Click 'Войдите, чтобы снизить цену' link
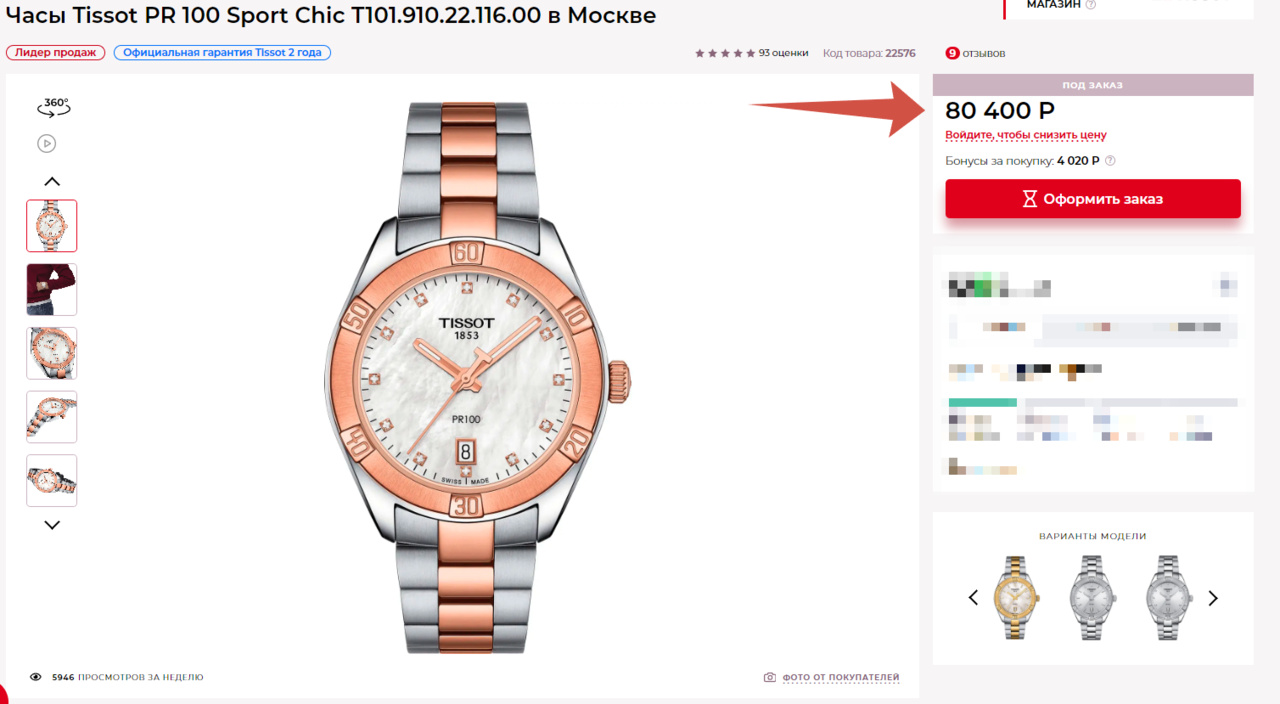The height and width of the screenshot is (704, 1280). 1026,135
